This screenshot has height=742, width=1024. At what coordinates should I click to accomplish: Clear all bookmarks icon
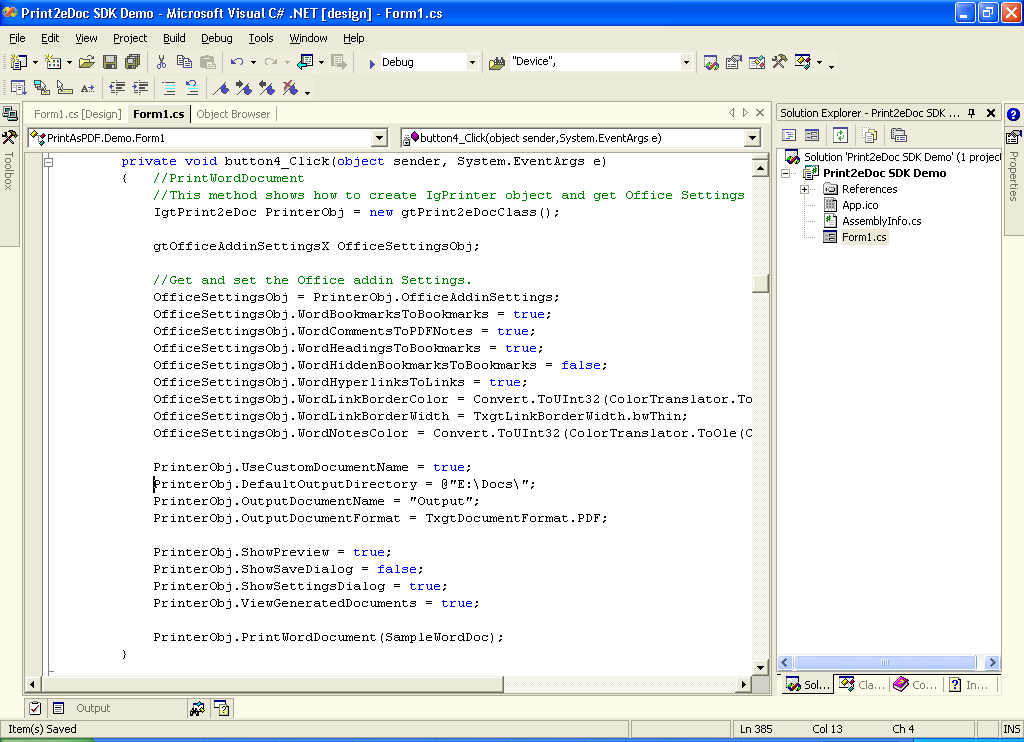[x=290, y=88]
